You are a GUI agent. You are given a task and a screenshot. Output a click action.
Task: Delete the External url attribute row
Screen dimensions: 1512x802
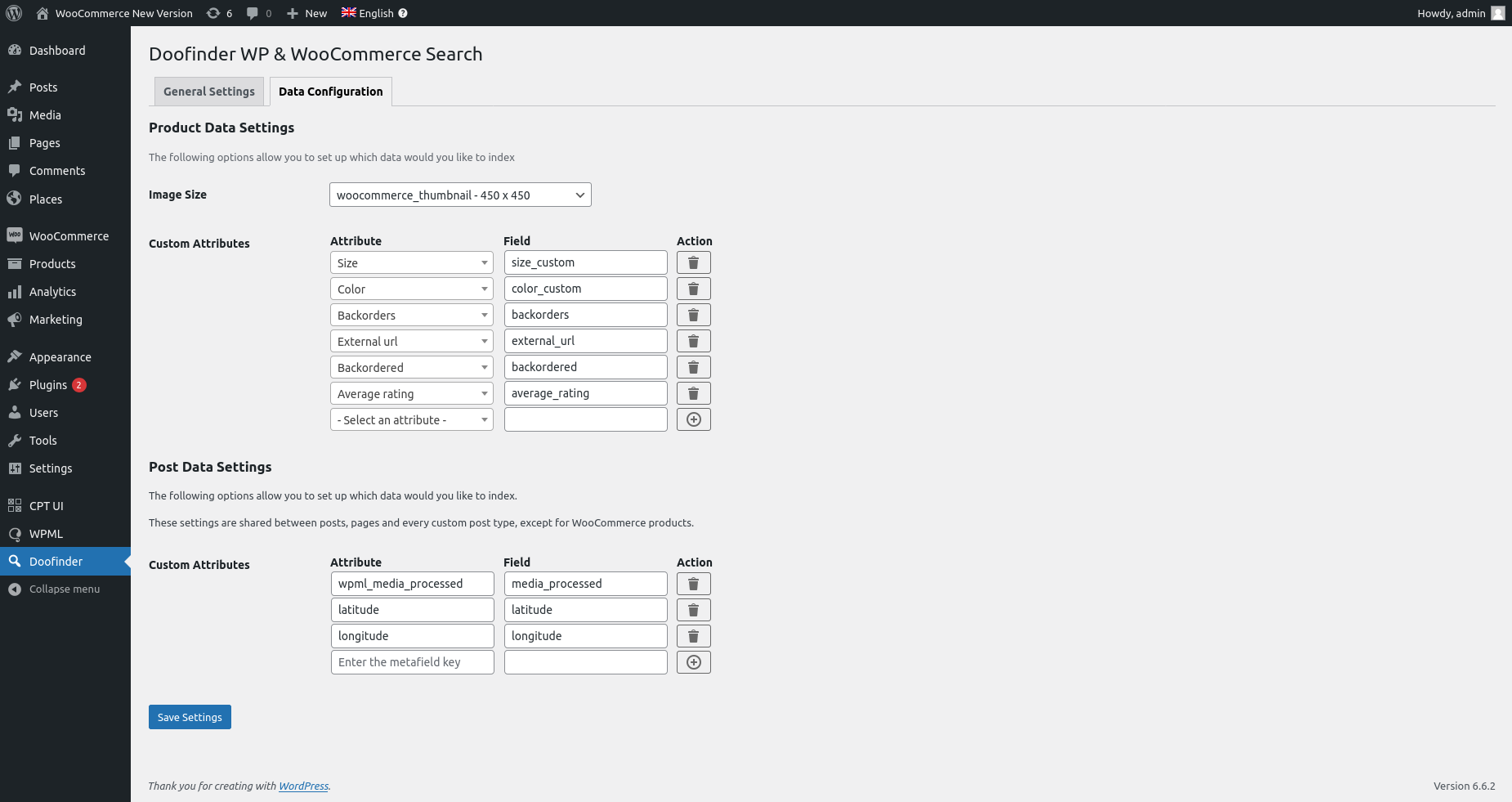pyautogui.click(x=693, y=341)
